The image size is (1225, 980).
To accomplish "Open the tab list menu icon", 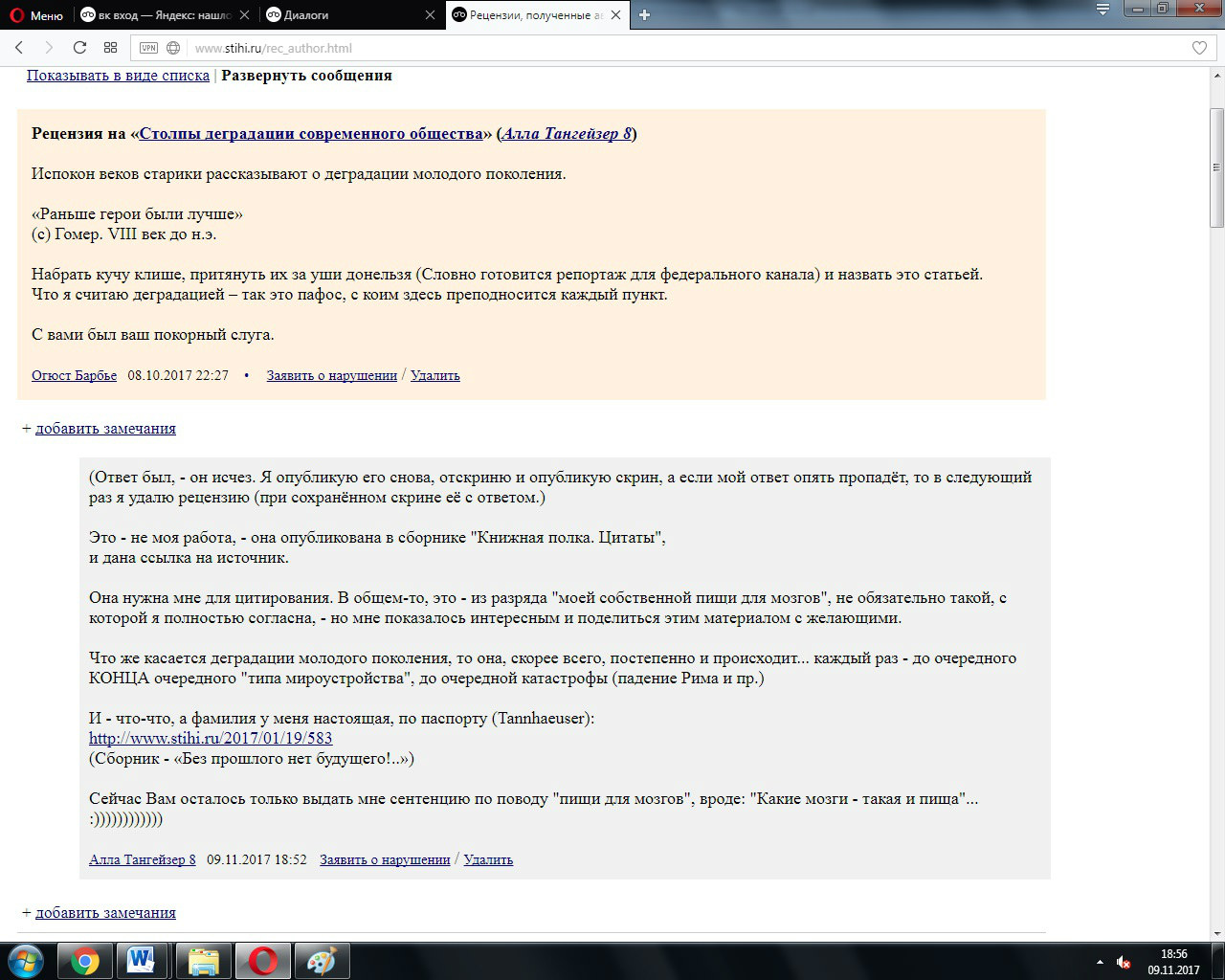I will [x=1103, y=10].
